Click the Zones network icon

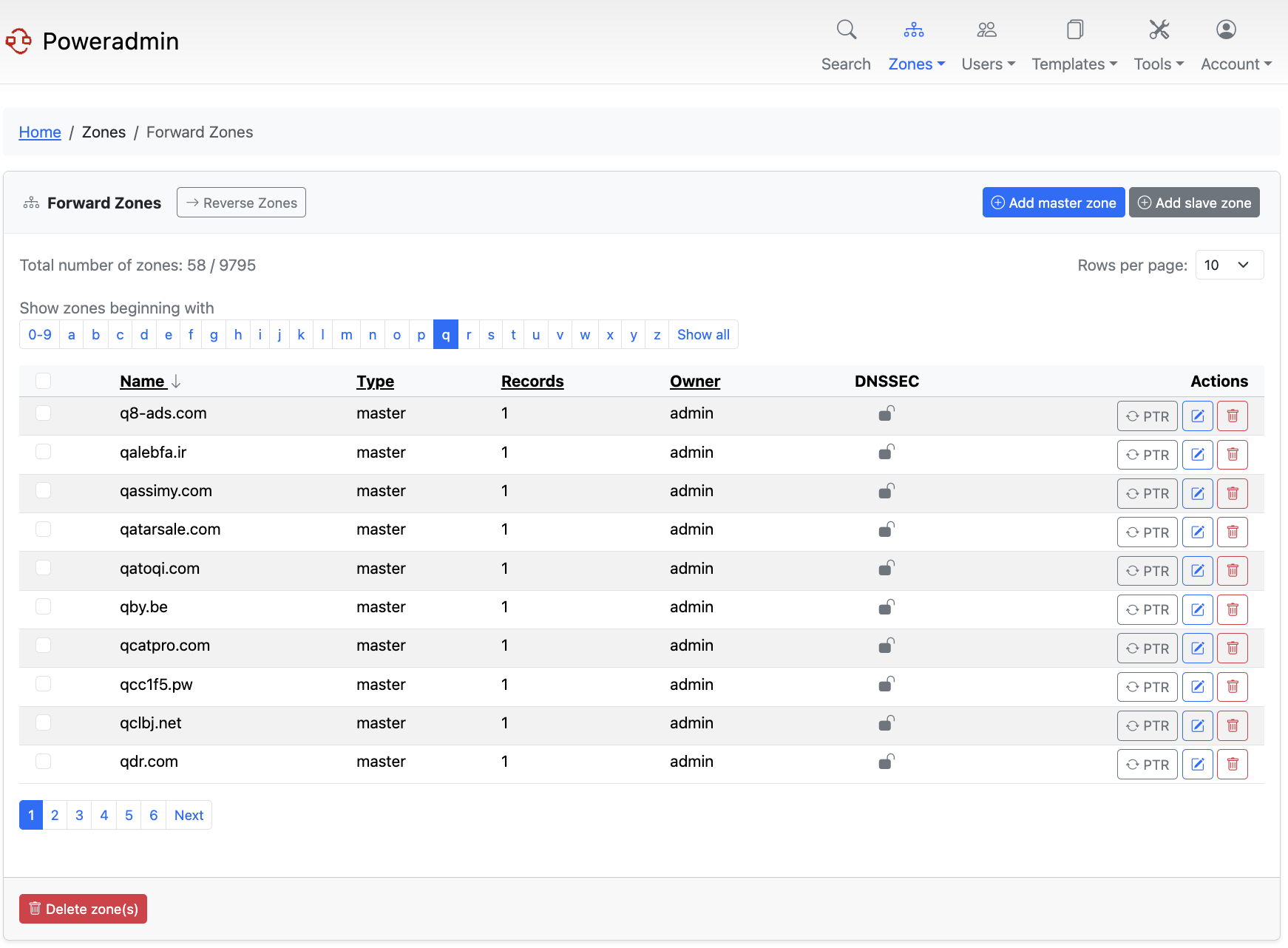click(x=914, y=30)
